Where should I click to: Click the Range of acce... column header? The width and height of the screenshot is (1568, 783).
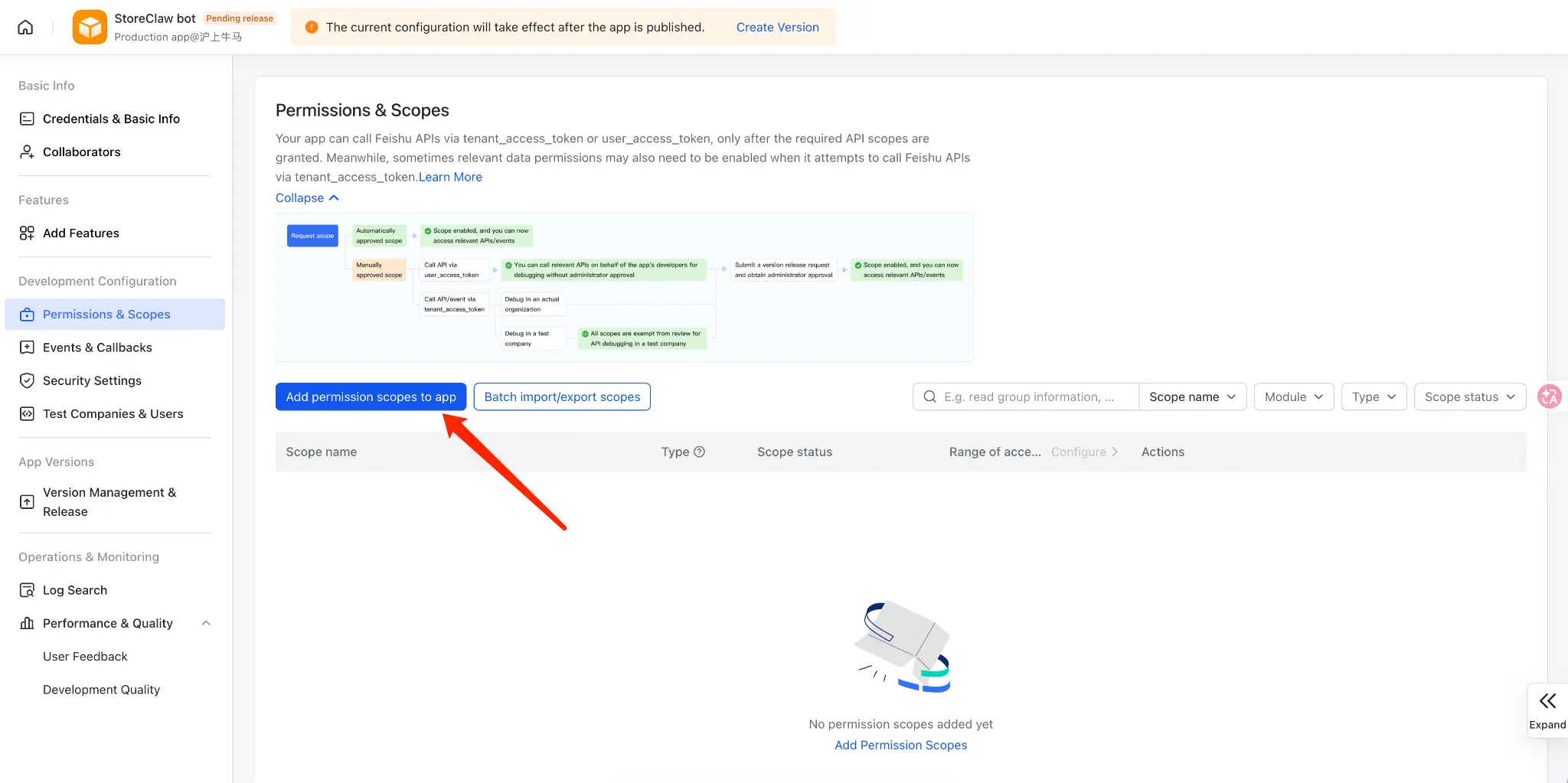995,452
